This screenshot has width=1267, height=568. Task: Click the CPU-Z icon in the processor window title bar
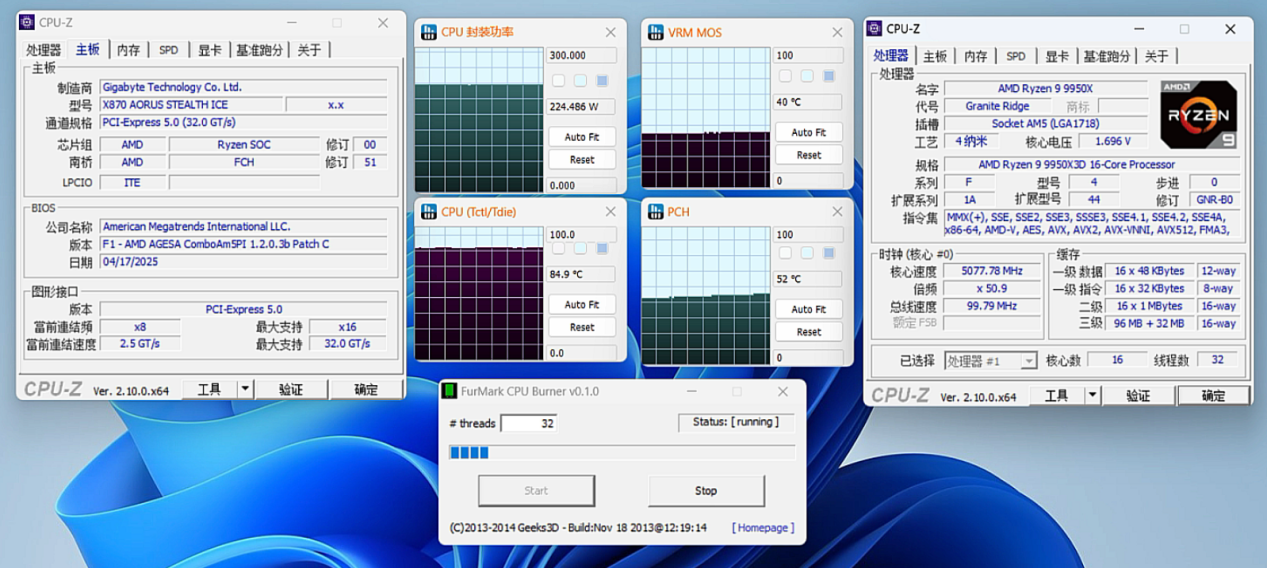tap(875, 29)
